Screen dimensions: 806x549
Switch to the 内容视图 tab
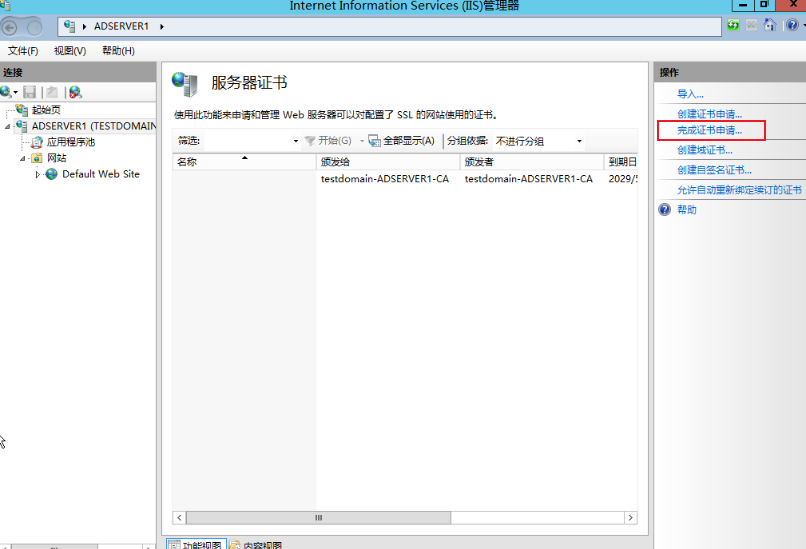[x=256, y=544]
